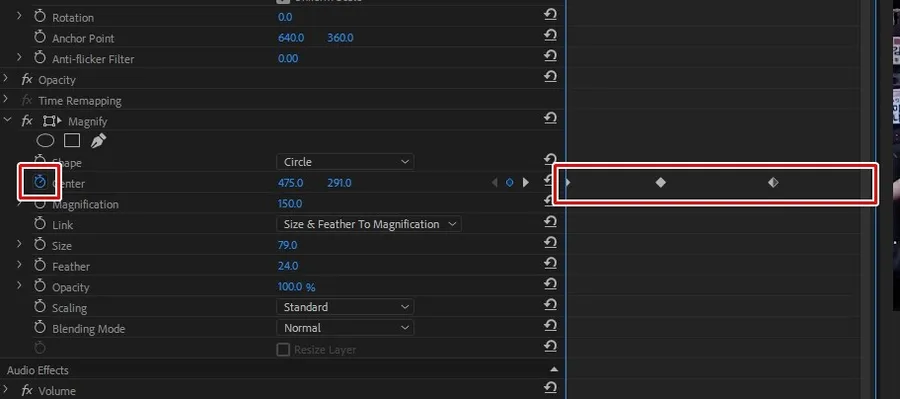Image resolution: width=900 pixels, height=399 pixels.
Task: Tick the Resize Layer checkbox
Action: pos(283,349)
